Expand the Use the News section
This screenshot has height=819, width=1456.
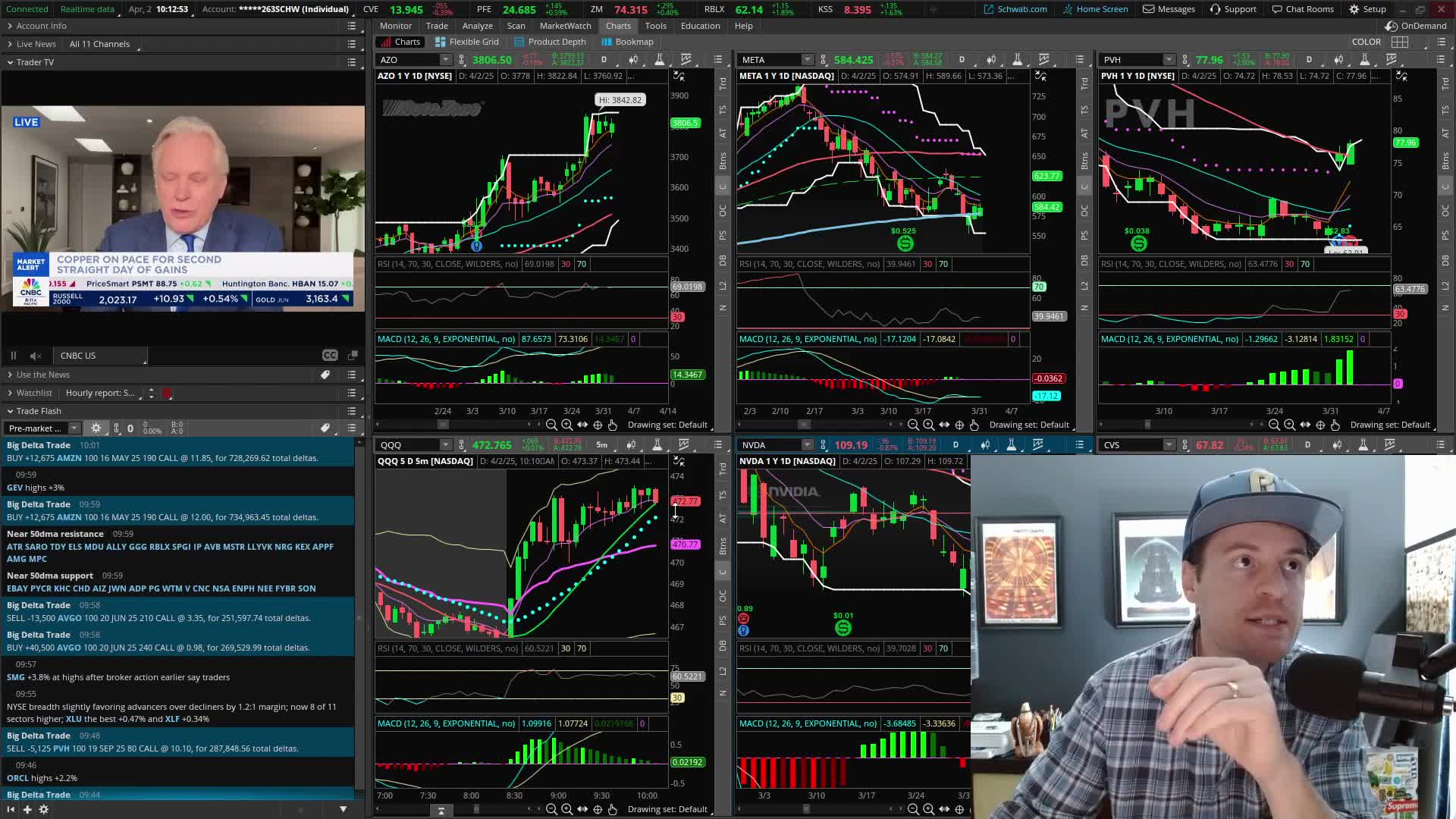click(x=10, y=375)
